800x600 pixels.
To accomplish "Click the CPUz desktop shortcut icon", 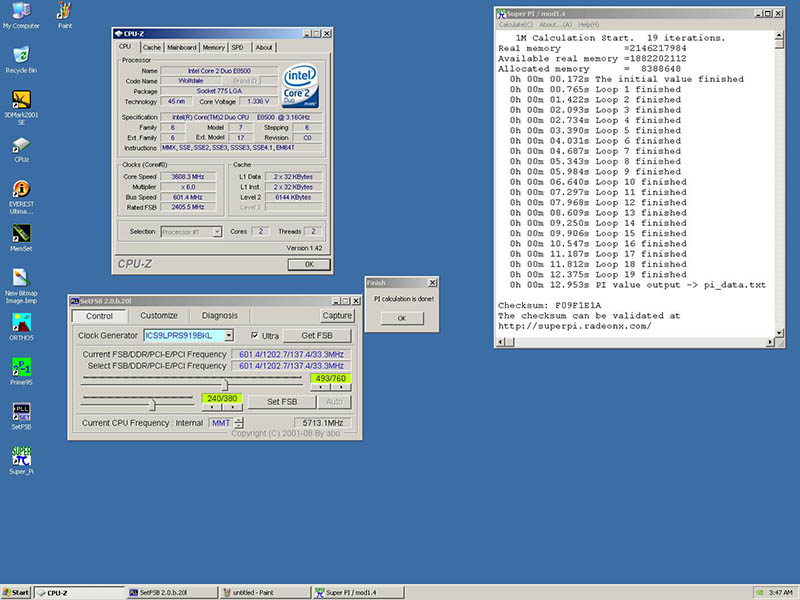I will click(x=21, y=149).
